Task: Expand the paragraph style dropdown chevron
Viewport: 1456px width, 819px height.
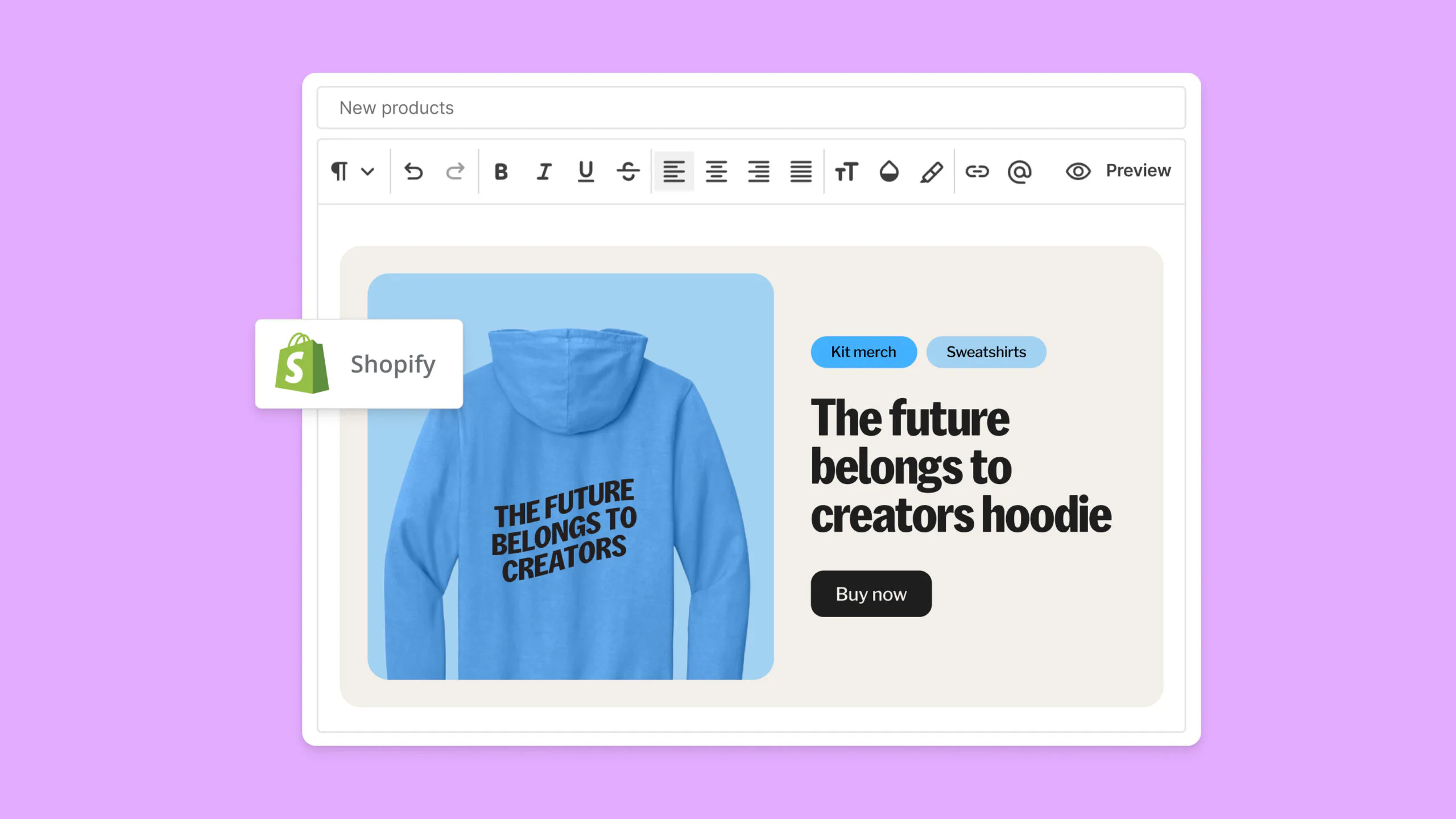Action: [x=367, y=171]
